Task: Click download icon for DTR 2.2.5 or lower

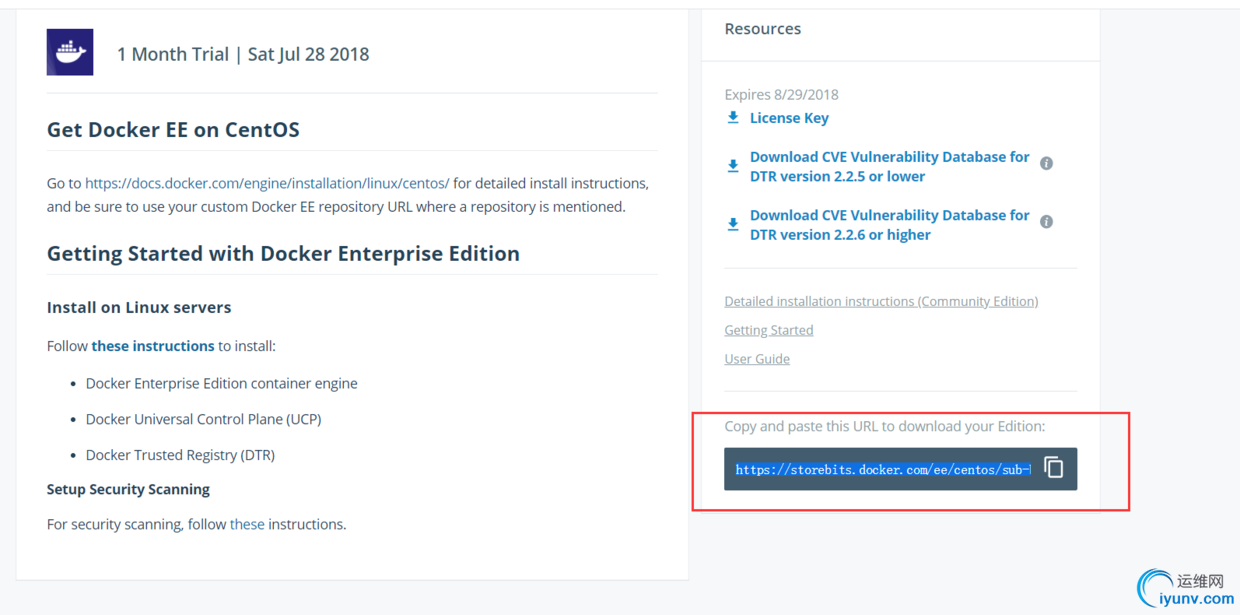Action: click(733, 166)
